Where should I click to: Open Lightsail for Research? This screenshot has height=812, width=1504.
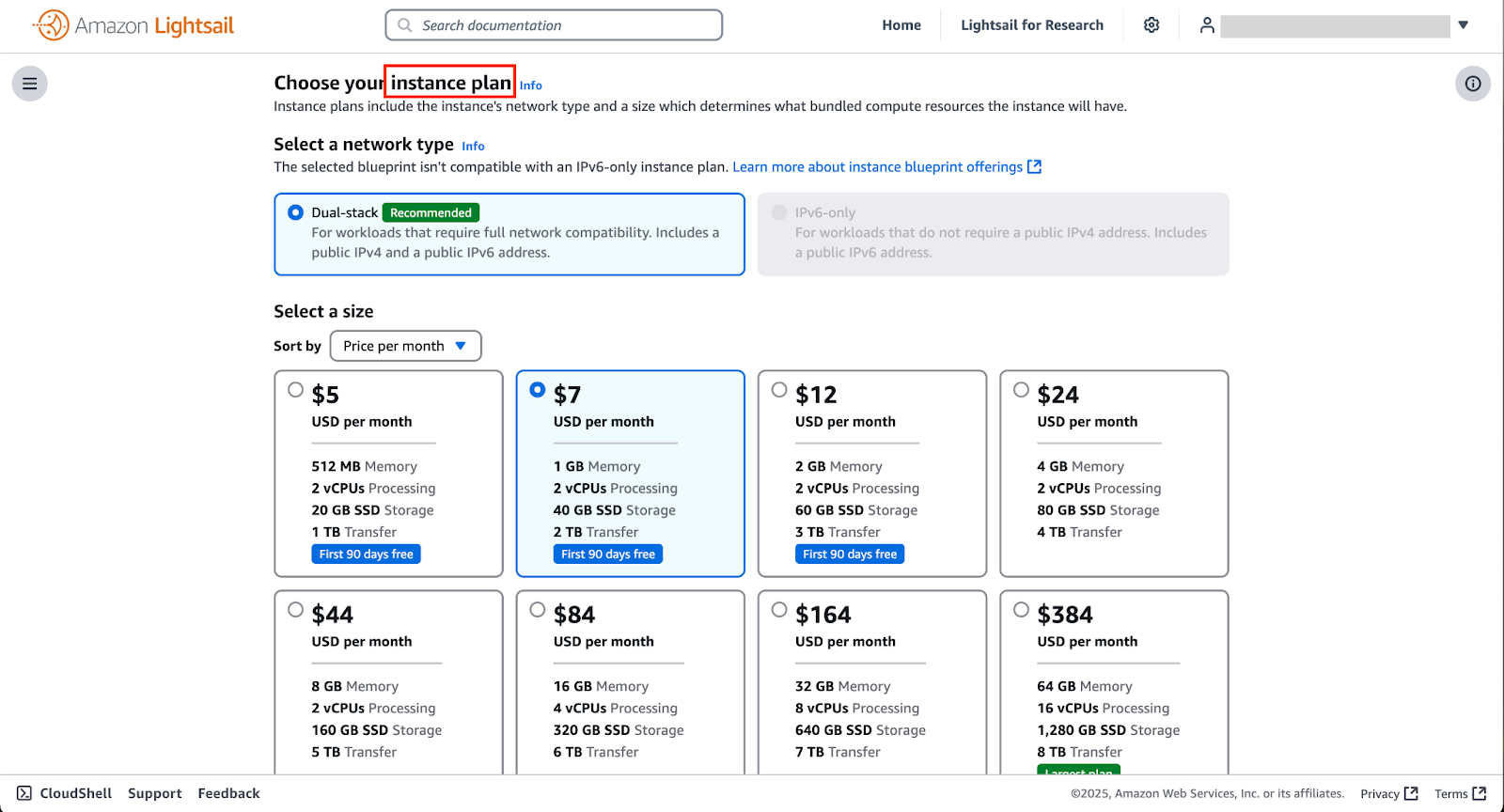pyautogui.click(x=1032, y=25)
